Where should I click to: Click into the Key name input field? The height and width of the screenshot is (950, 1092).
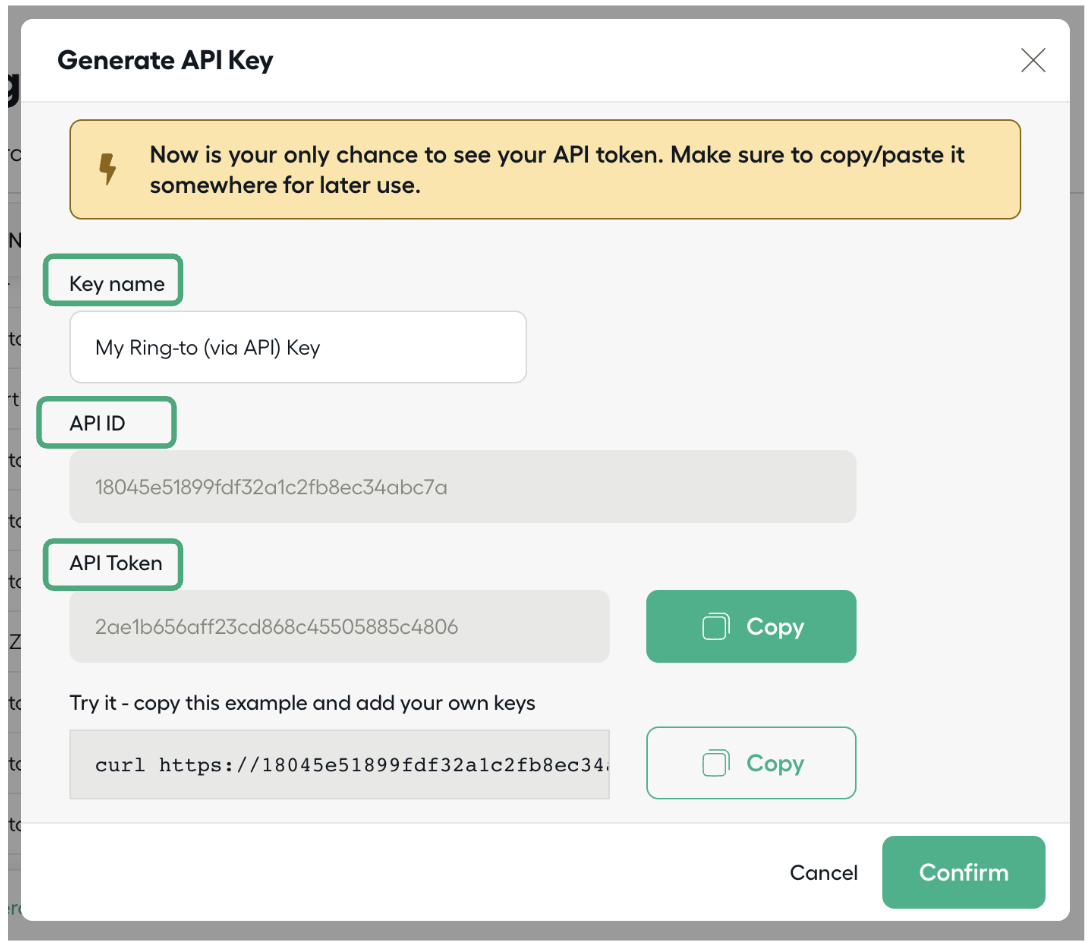298,347
